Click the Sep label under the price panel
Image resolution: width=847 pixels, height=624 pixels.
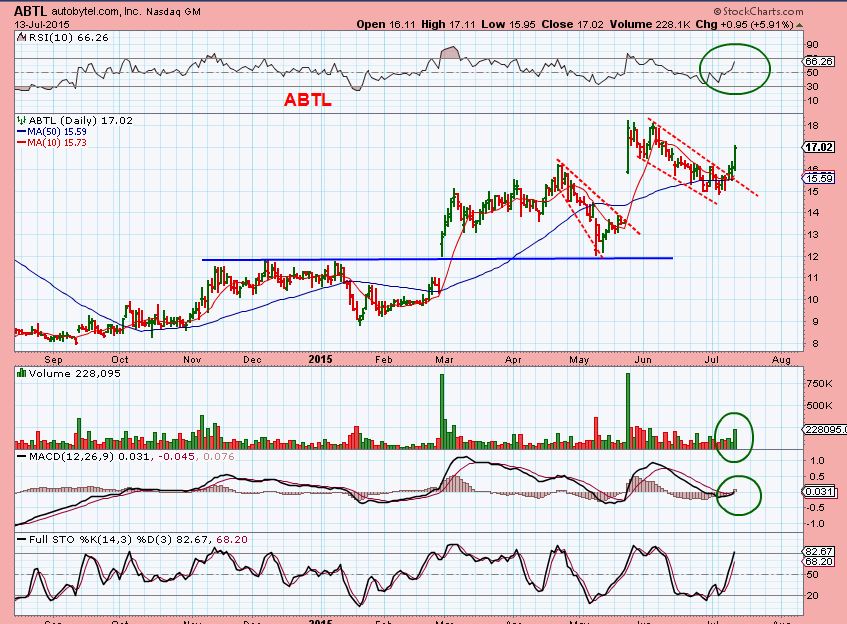coord(53,359)
